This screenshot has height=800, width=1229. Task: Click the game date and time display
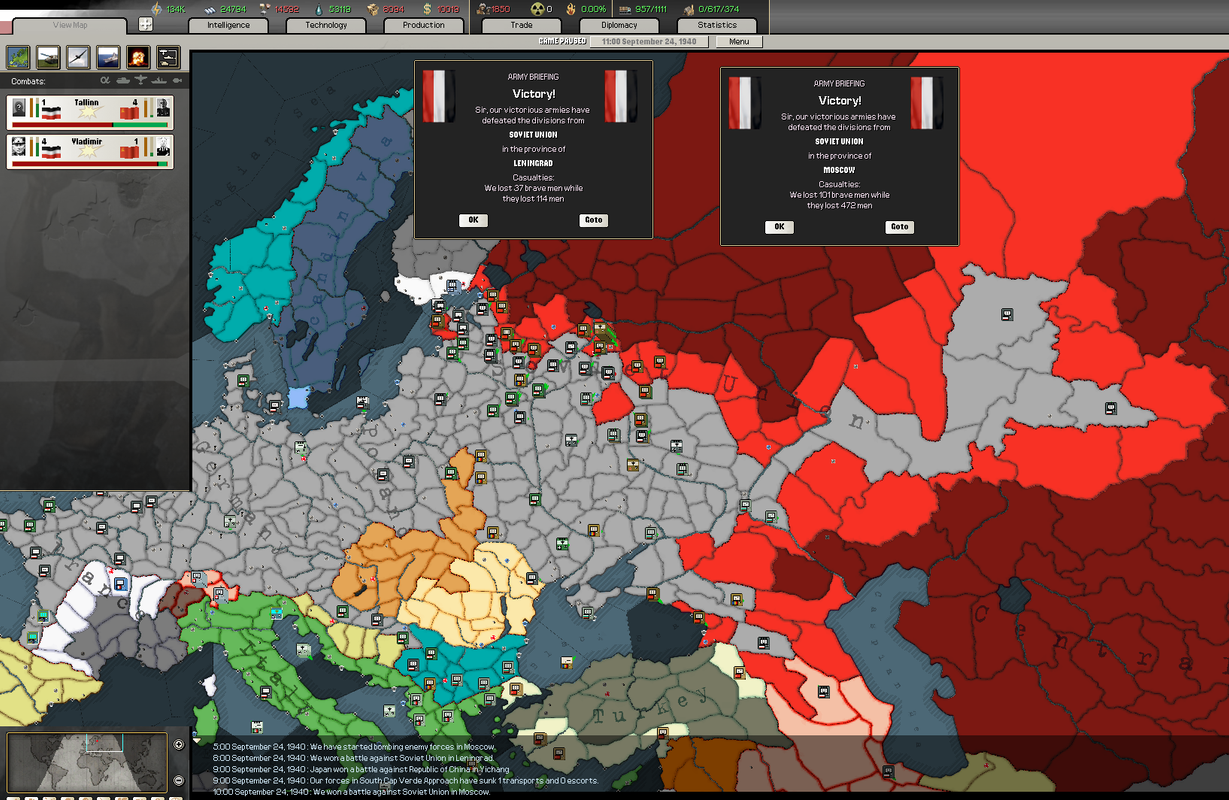tap(649, 42)
